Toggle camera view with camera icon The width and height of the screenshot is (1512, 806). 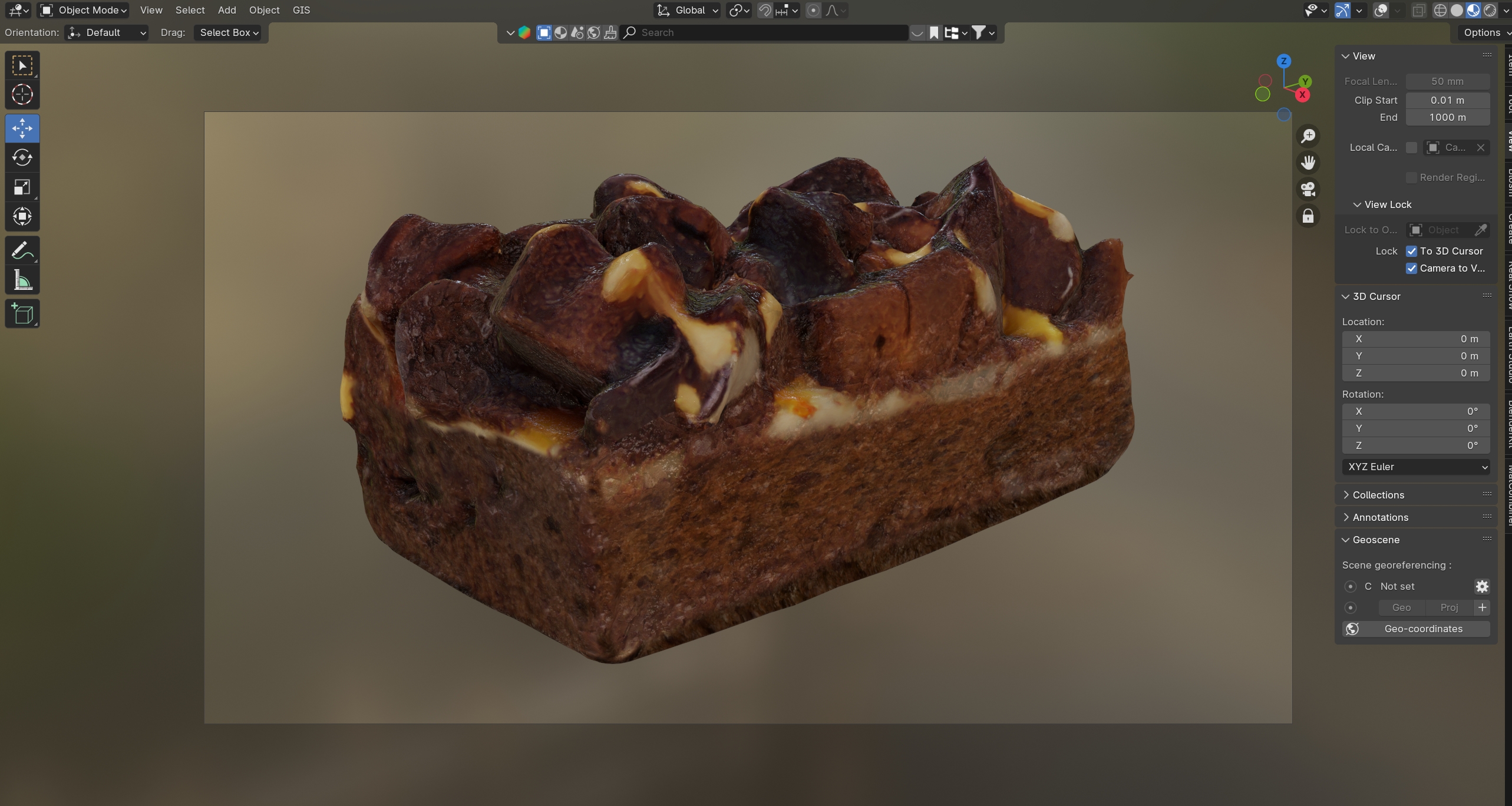coord(1308,189)
